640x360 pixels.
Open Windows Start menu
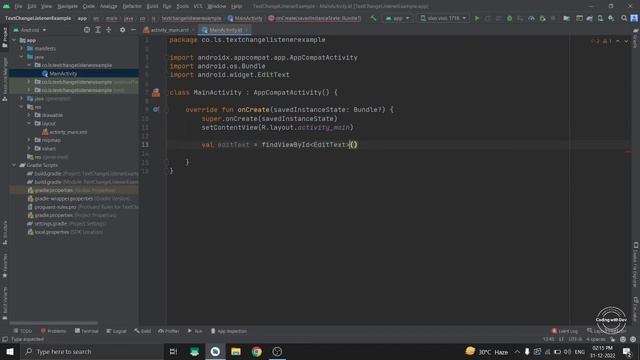pyautogui.click(x=10, y=351)
